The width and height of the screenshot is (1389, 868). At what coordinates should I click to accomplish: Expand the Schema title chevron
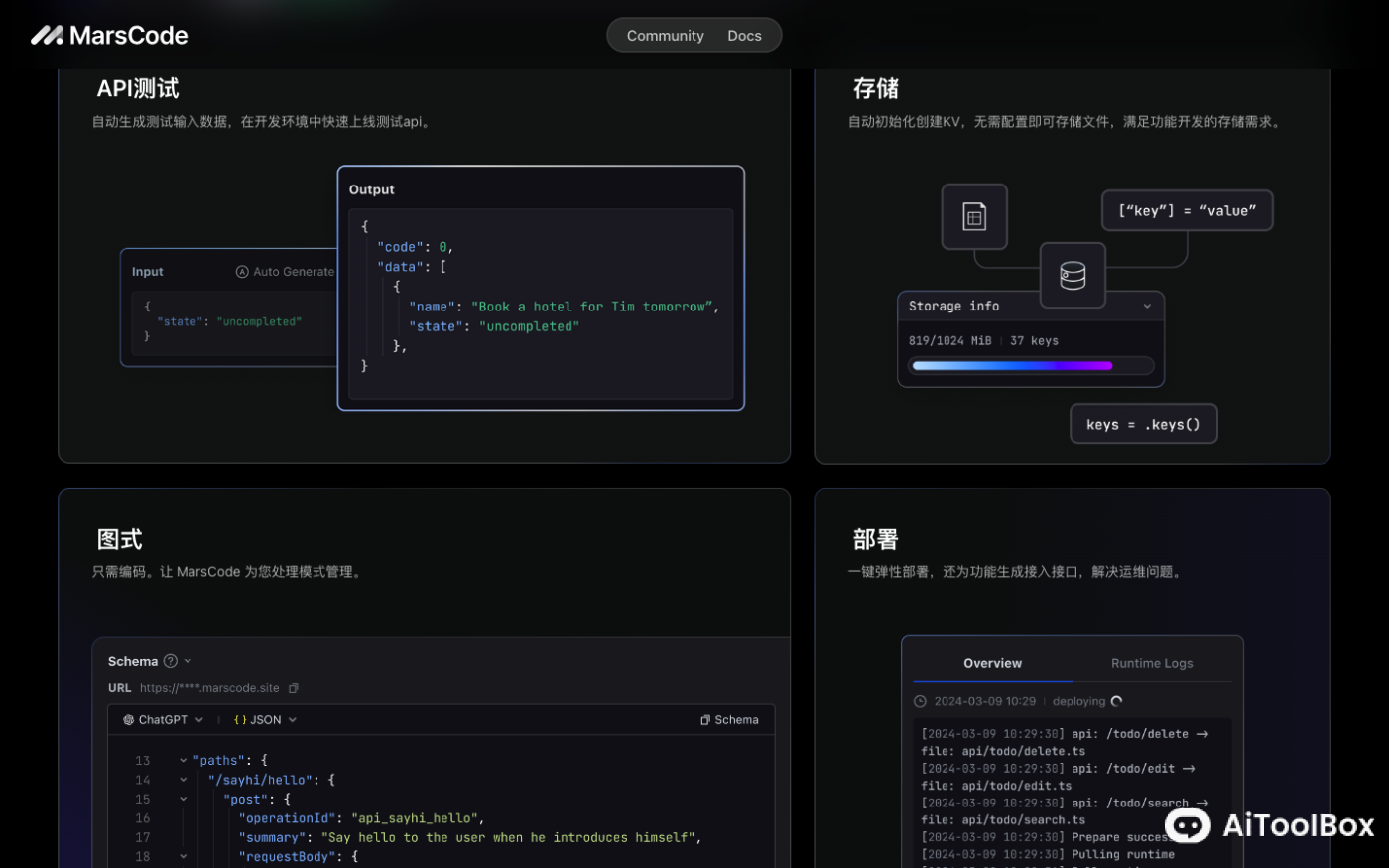[188, 660]
